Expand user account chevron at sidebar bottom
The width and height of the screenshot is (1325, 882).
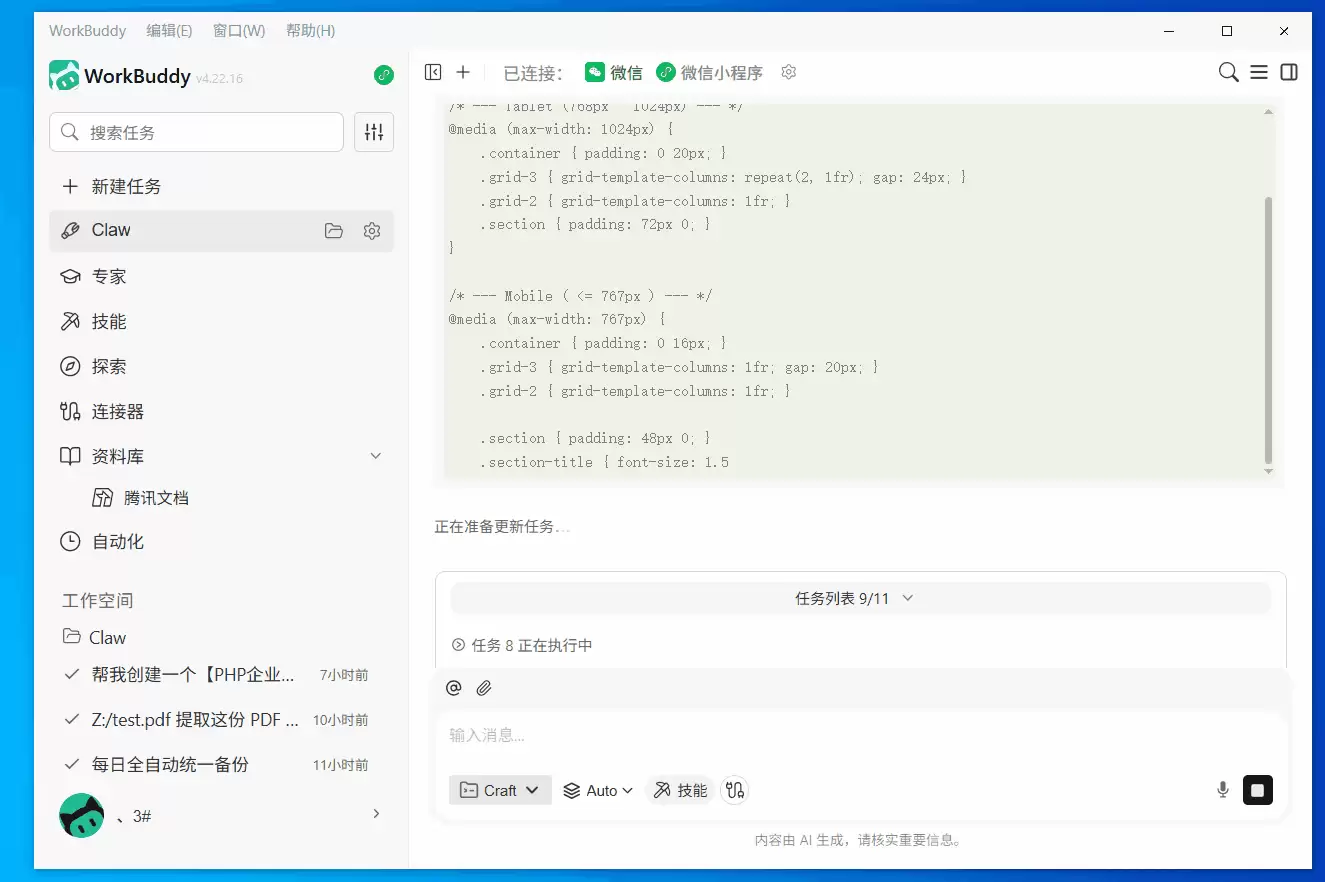376,814
